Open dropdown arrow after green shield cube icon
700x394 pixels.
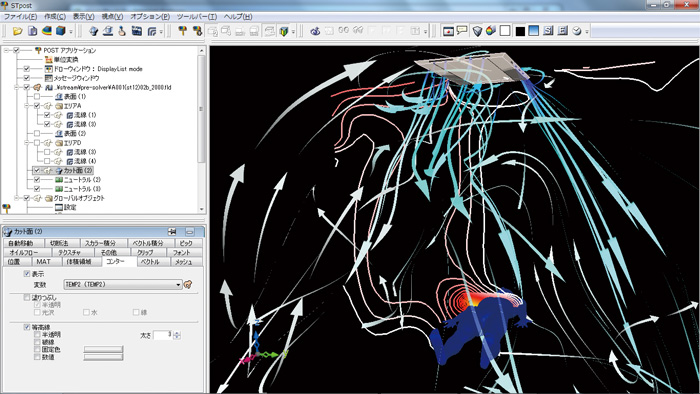pos(293,31)
